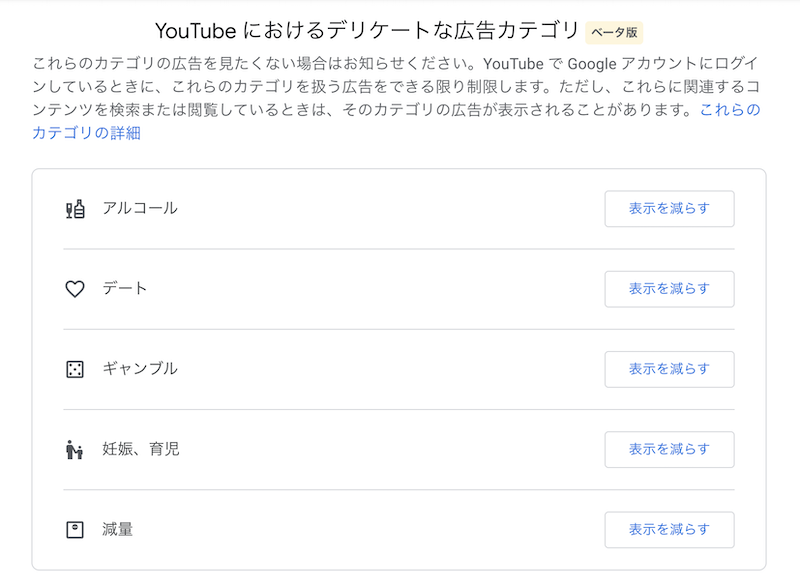Screen dimensions: 800x586
Task: Click the parent and child icon
Action: tap(74, 449)
